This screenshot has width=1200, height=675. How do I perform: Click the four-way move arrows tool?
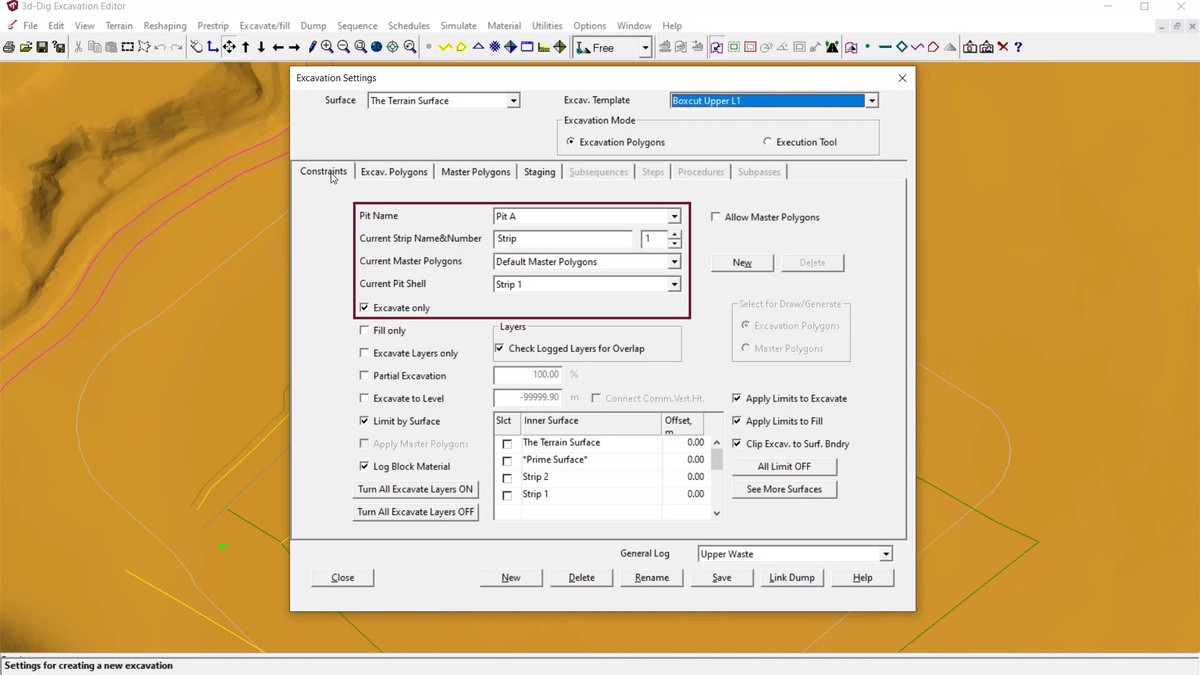pos(229,47)
